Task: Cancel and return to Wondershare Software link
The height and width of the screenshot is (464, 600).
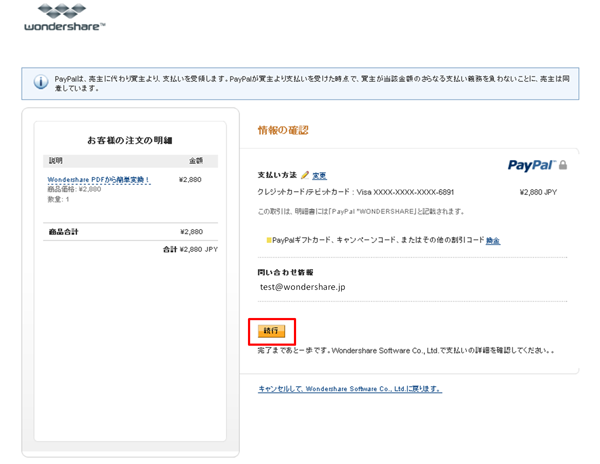Action: 350,389
